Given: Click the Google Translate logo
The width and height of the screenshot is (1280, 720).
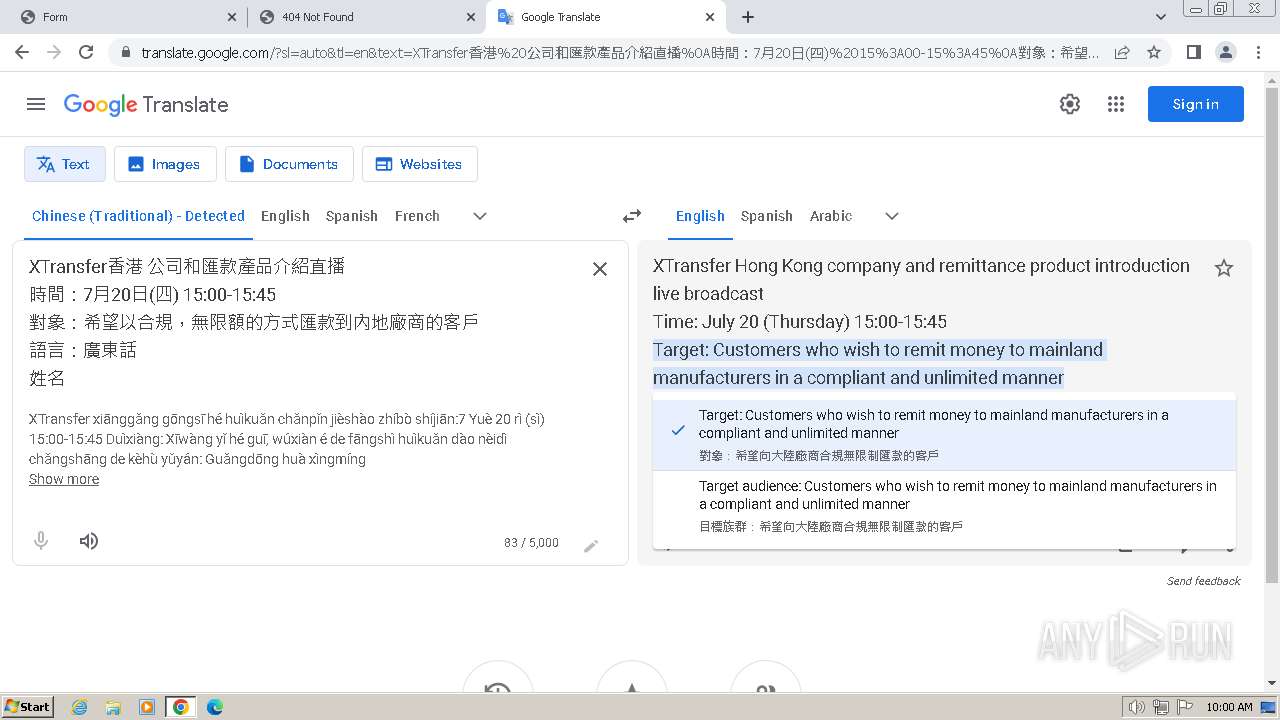Looking at the screenshot, I should coord(146,104).
